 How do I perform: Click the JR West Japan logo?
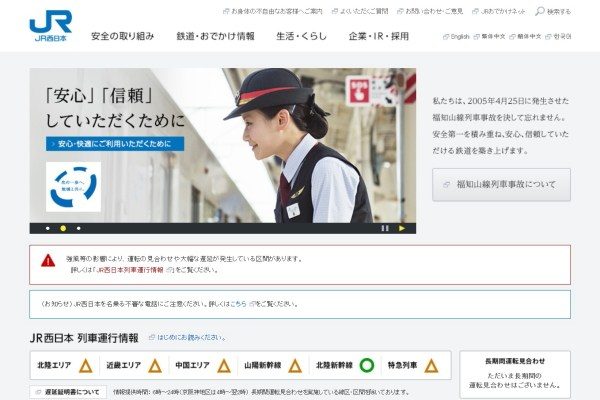[x=51, y=26]
